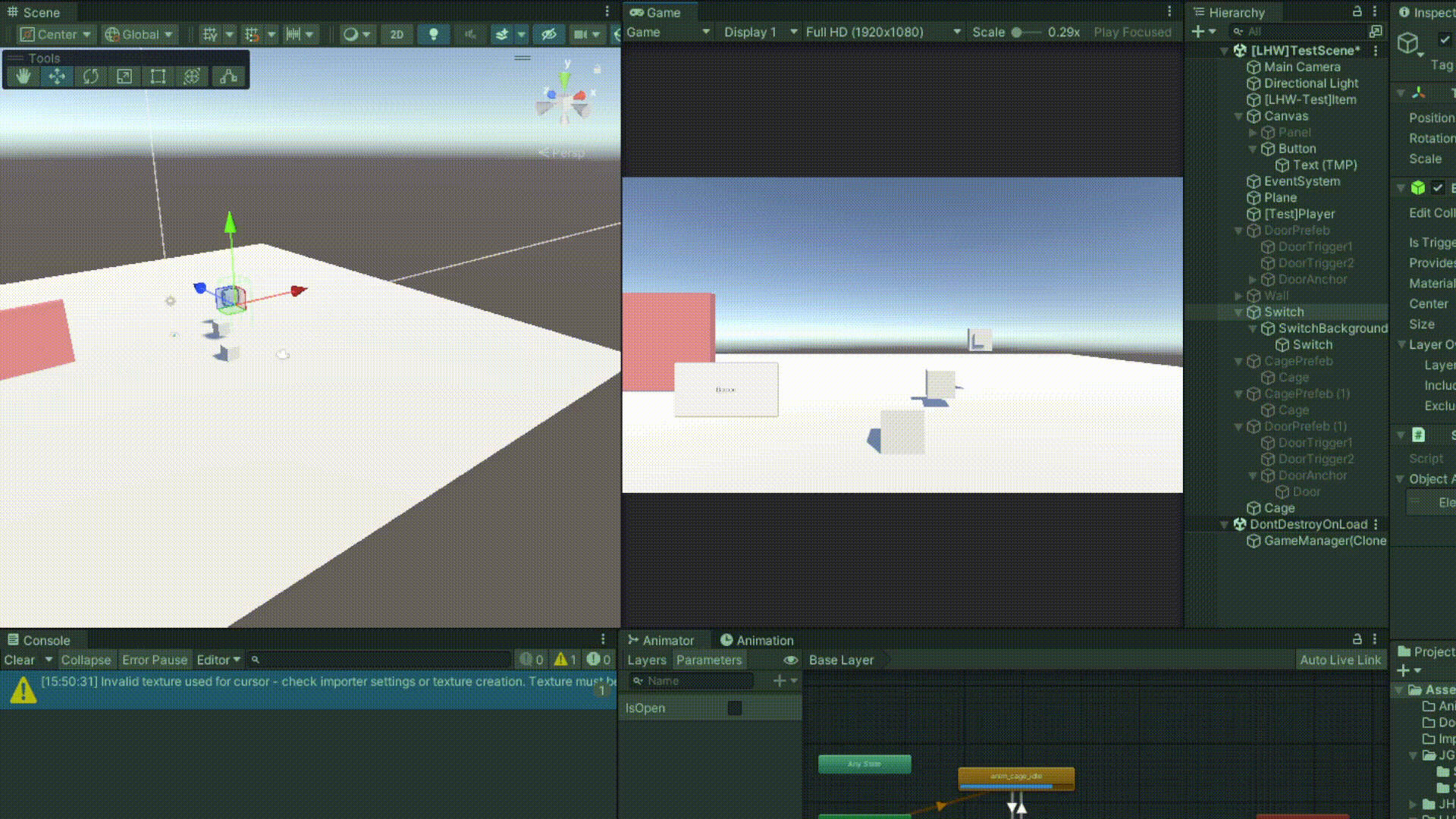Toggle the IsOpen parameter checkbox
This screenshot has width=1456, height=819.
point(734,708)
